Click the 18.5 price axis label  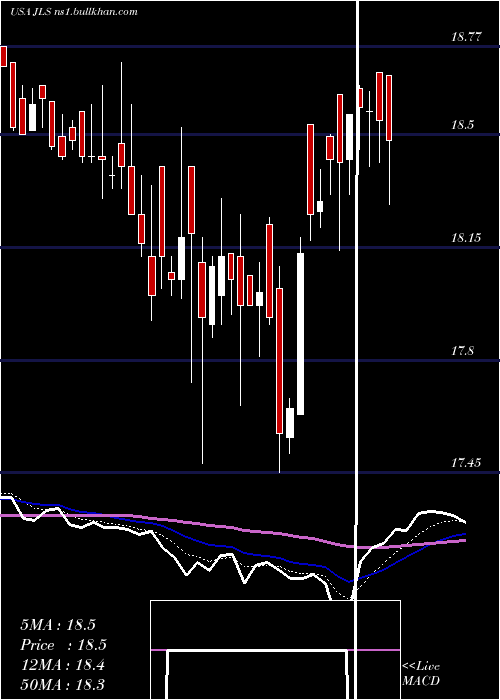click(462, 125)
